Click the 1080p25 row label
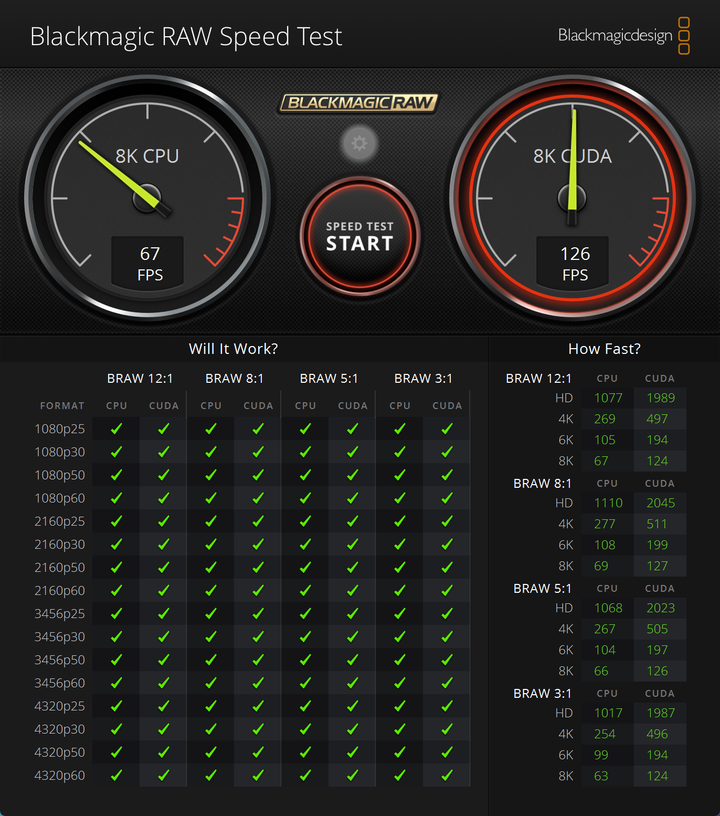This screenshot has width=720, height=816. (59, 429)
